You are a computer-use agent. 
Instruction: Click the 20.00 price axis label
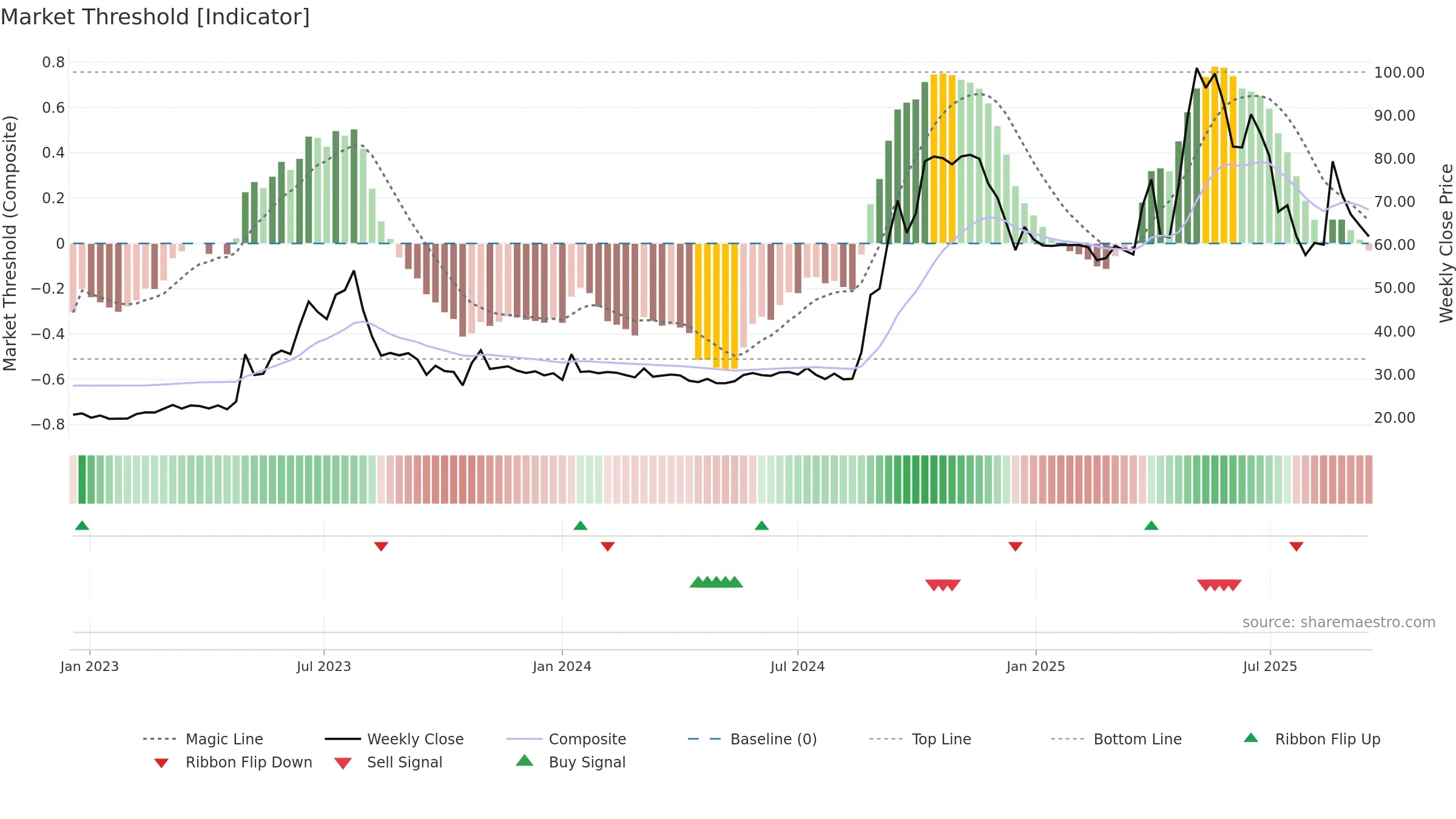(1395, 417)
